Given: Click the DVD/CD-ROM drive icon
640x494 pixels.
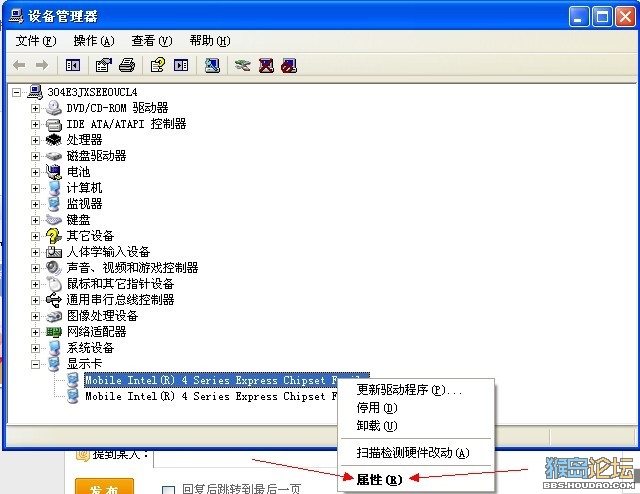Looking at the screenshot, I should coord(53,108).
